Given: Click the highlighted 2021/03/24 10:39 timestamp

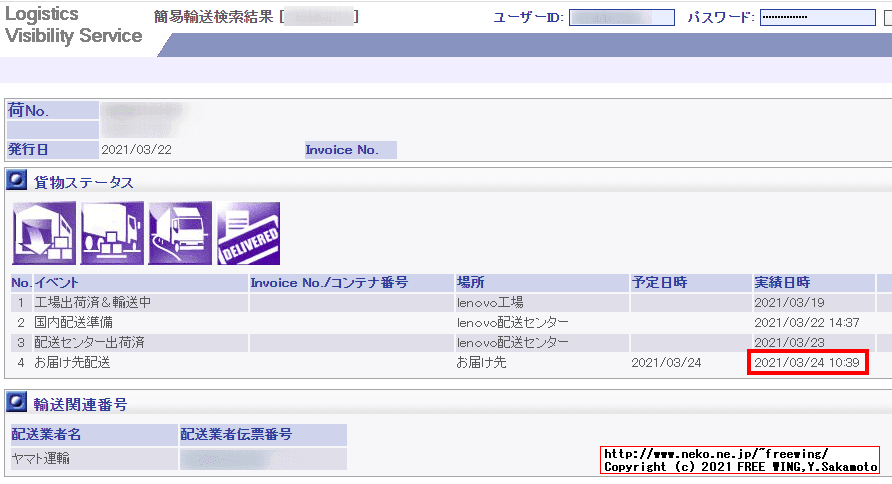Looking at the screenshot, I should (808, 362).
